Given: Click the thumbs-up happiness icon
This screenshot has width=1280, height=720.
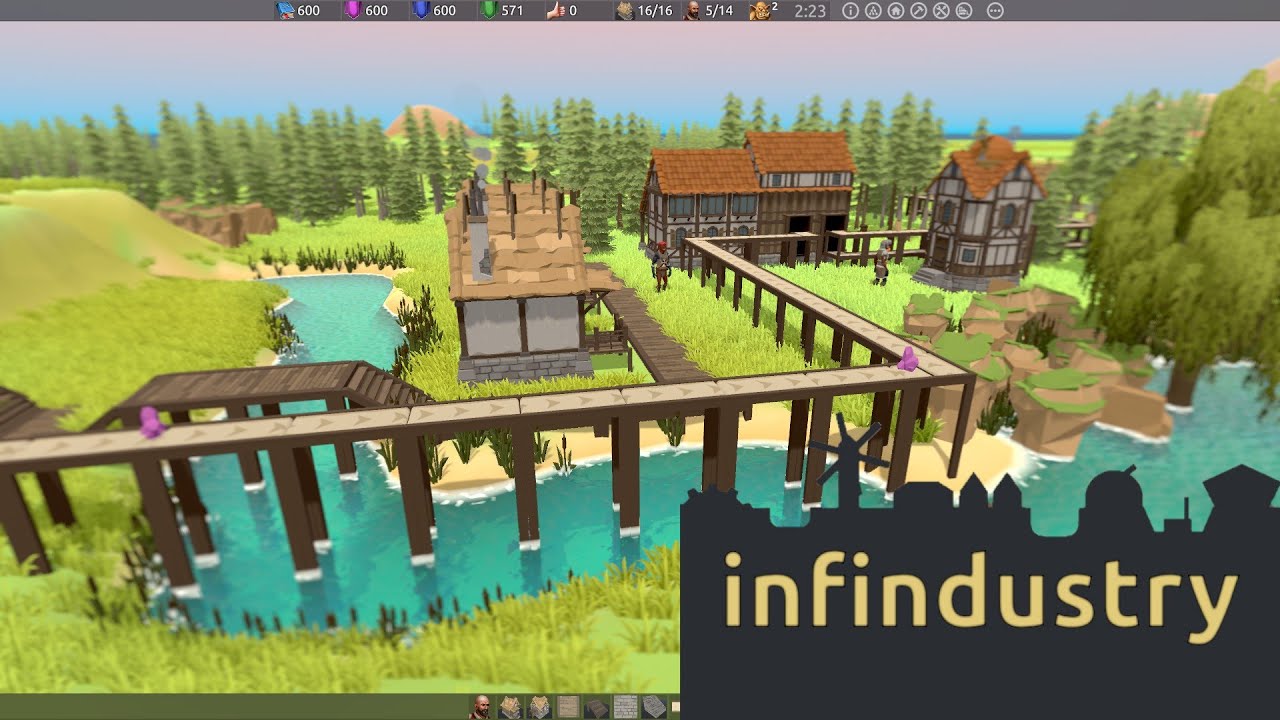Looking at the screenshot, I should pyautogui.click(x=555, y=11).
